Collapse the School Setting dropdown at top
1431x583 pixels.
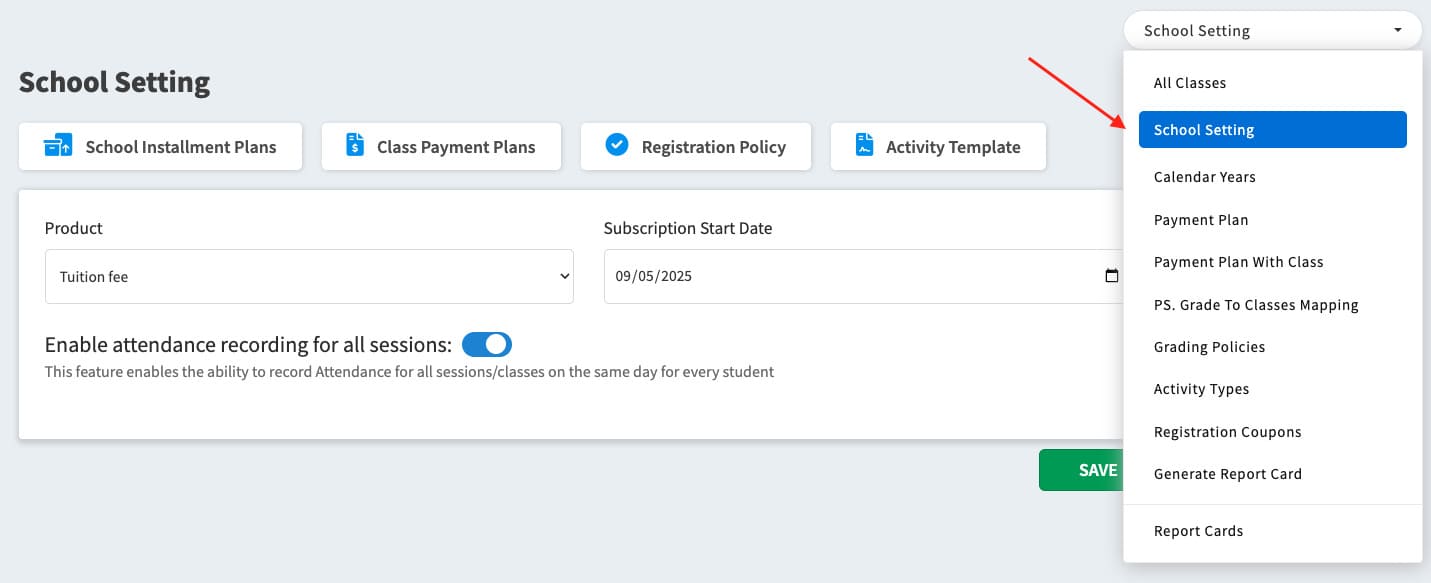tap(1272, 30)
